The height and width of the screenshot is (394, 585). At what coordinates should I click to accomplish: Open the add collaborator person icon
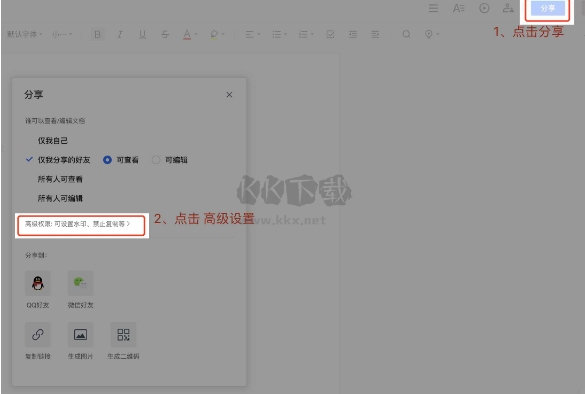(508, 8)
